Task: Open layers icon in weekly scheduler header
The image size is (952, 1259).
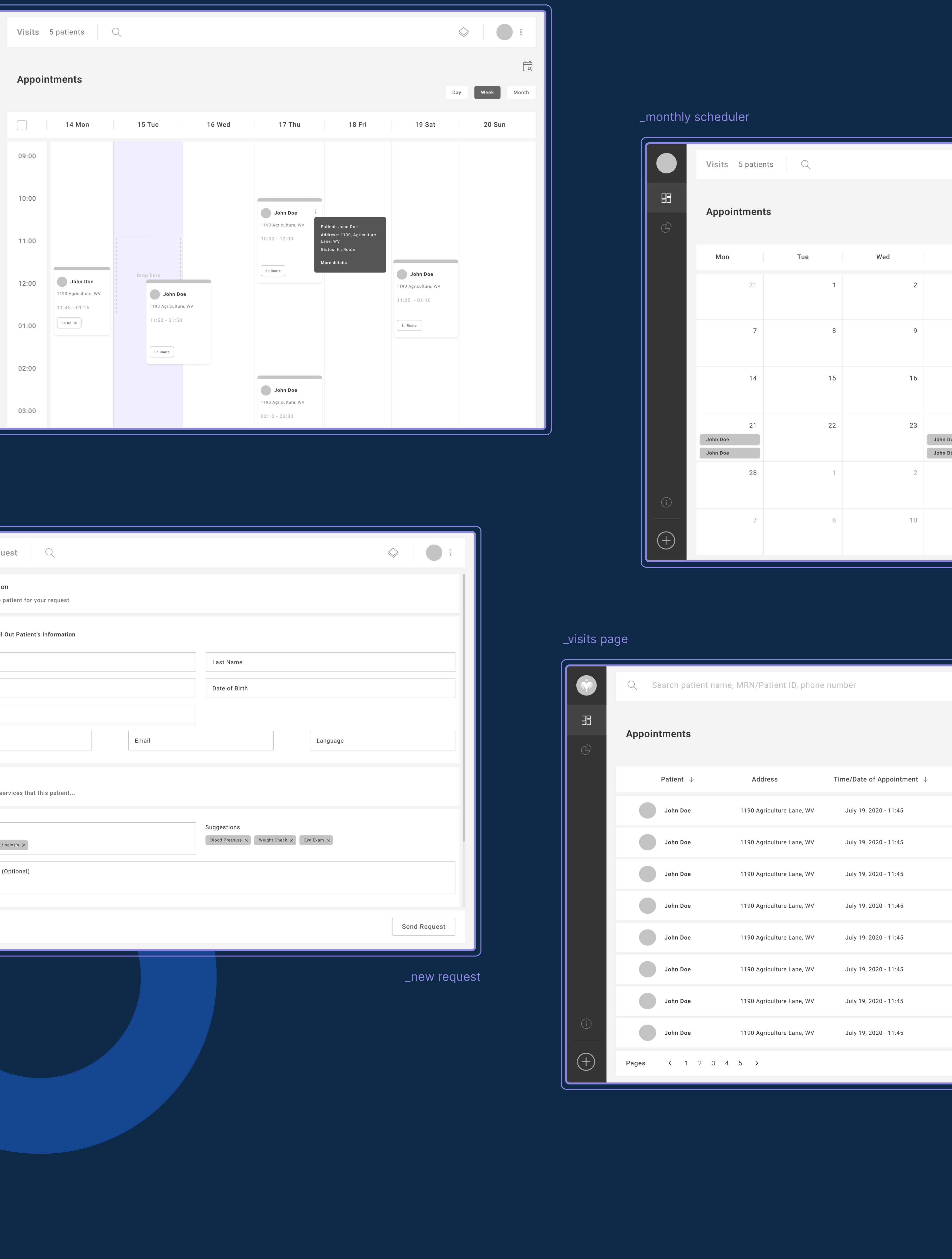Action: point(464,32)
